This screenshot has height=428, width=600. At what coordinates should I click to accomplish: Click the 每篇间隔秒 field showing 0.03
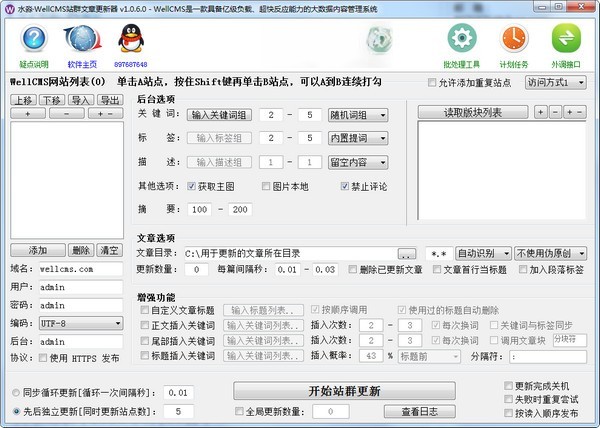coord(325,269)
